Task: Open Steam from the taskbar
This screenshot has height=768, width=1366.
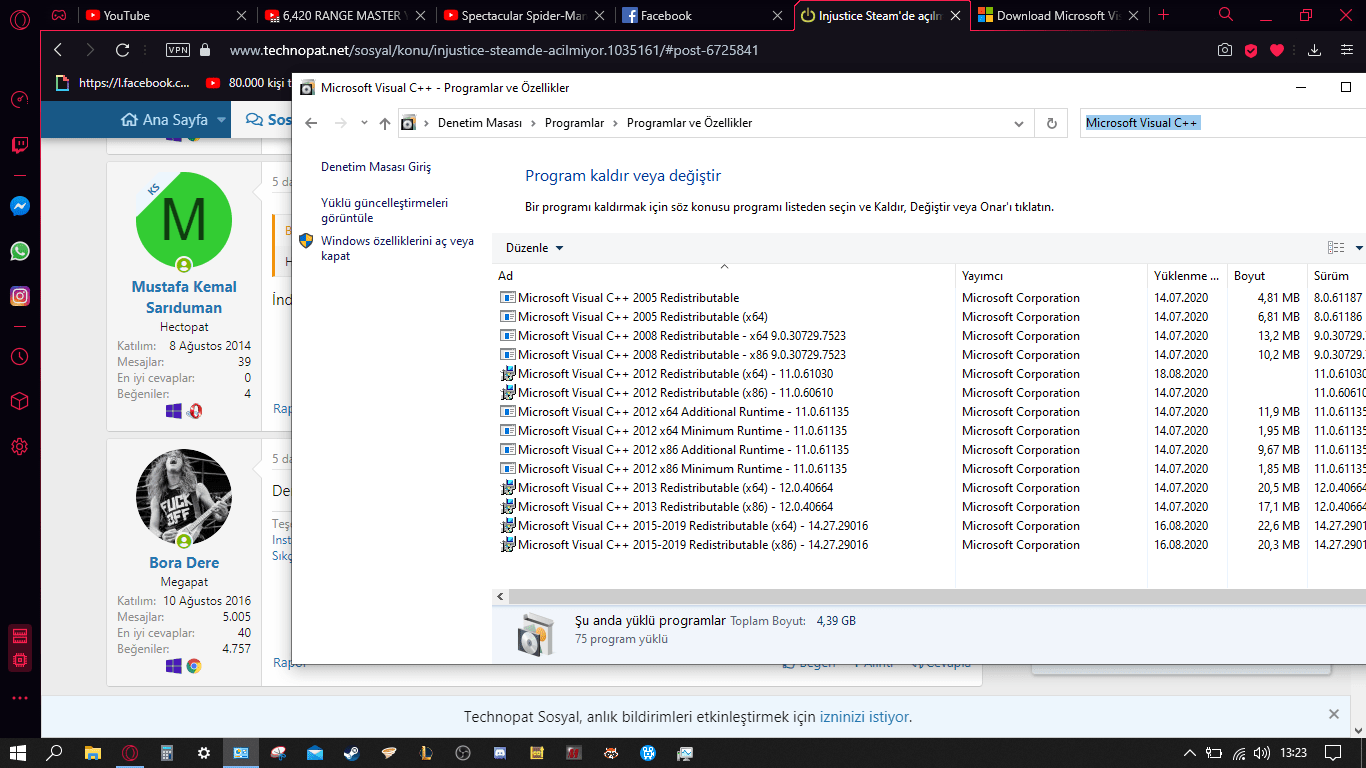Action: tap(353, 752)
